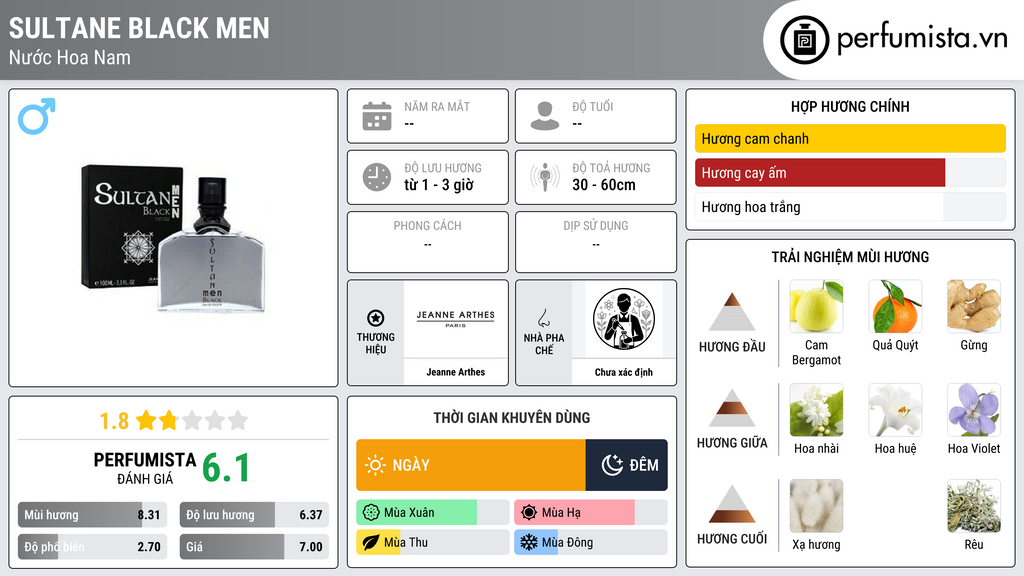Click the Mùa Xuân green season bar
Viewport: 1024px width, 576px height.
433,513
